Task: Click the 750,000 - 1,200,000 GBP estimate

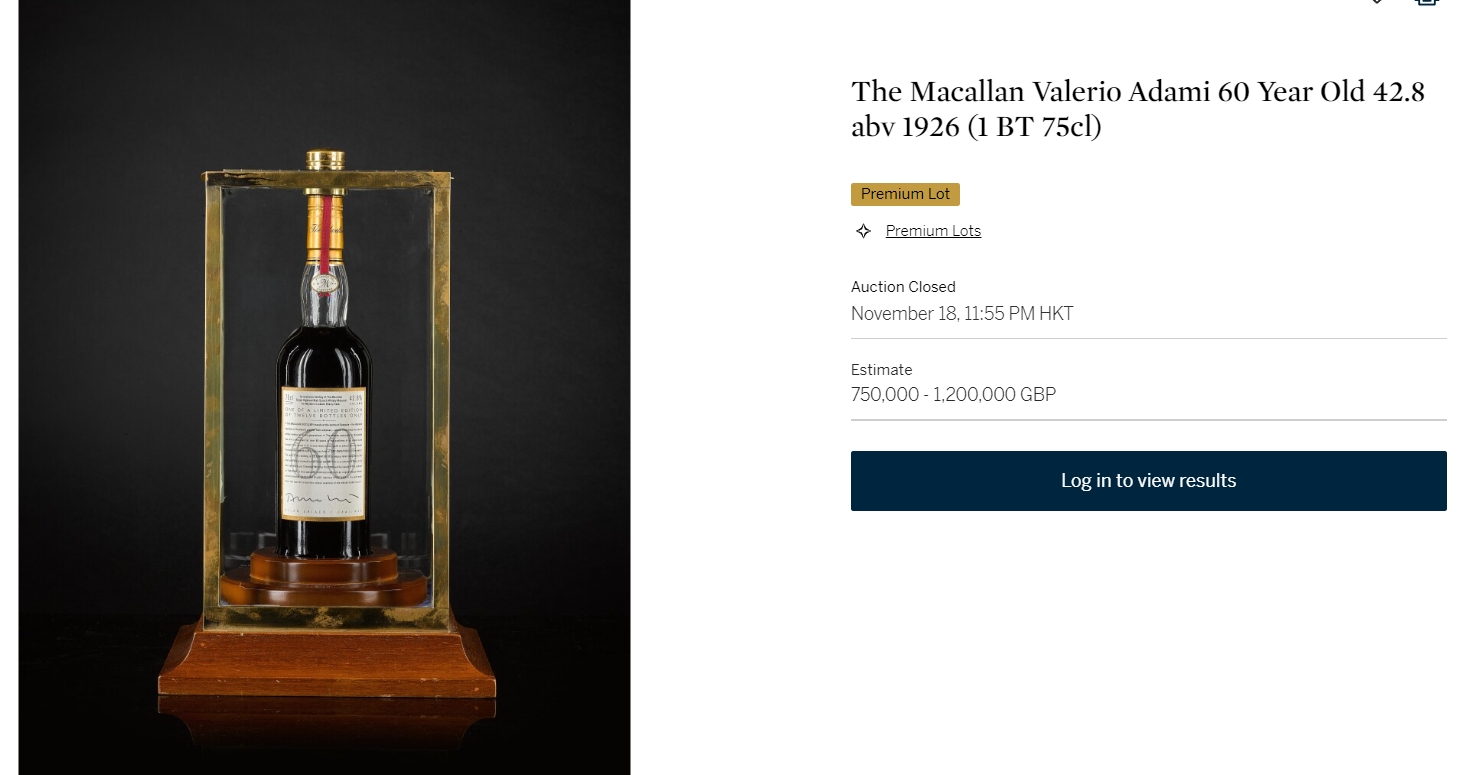Action: point(953,395)
